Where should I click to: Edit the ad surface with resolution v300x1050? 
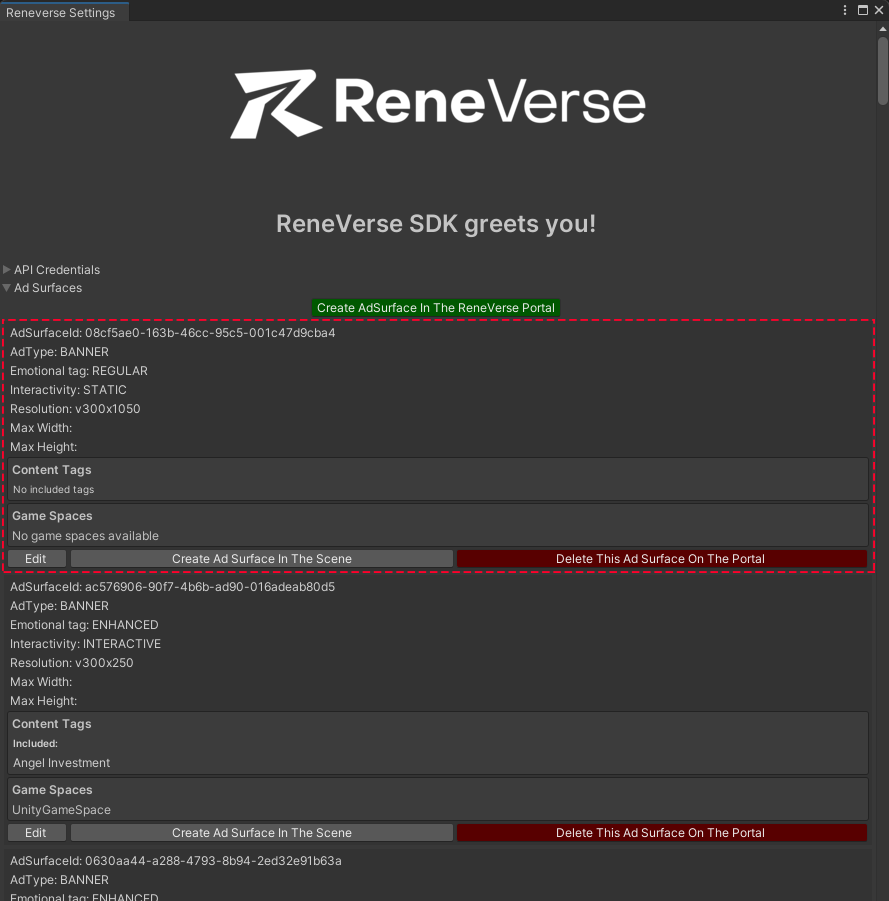click(37, 559)
